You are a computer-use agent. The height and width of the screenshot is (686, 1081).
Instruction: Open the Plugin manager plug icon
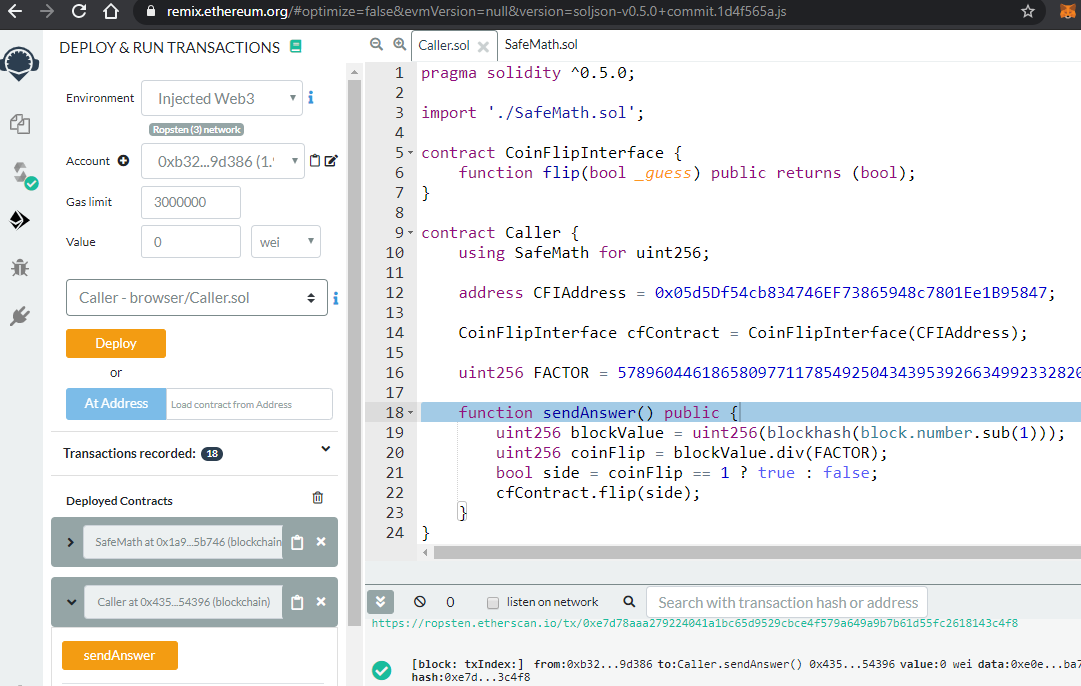point(19,316)
